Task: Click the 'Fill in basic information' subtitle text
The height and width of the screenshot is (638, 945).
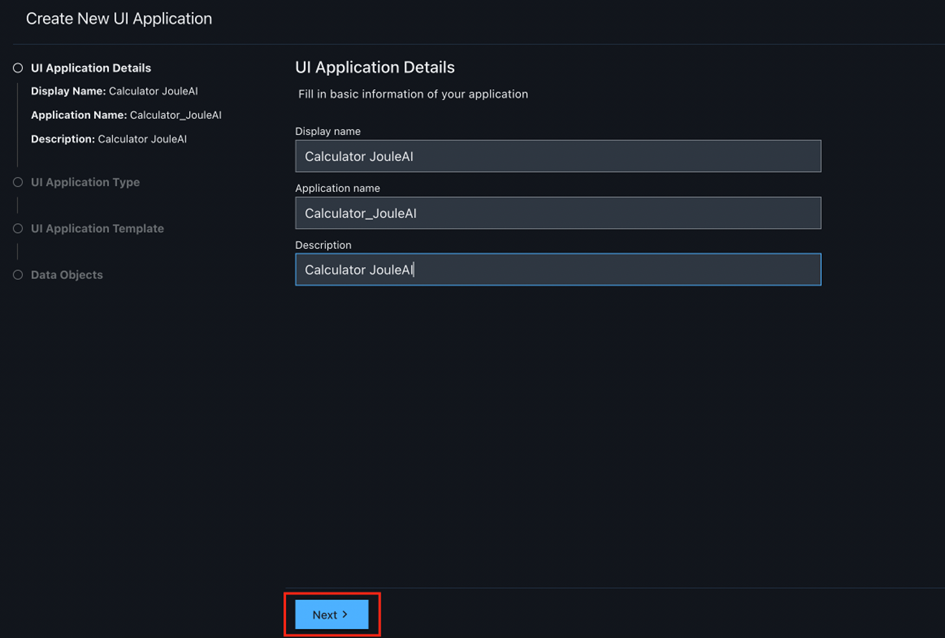Action: 413,94
